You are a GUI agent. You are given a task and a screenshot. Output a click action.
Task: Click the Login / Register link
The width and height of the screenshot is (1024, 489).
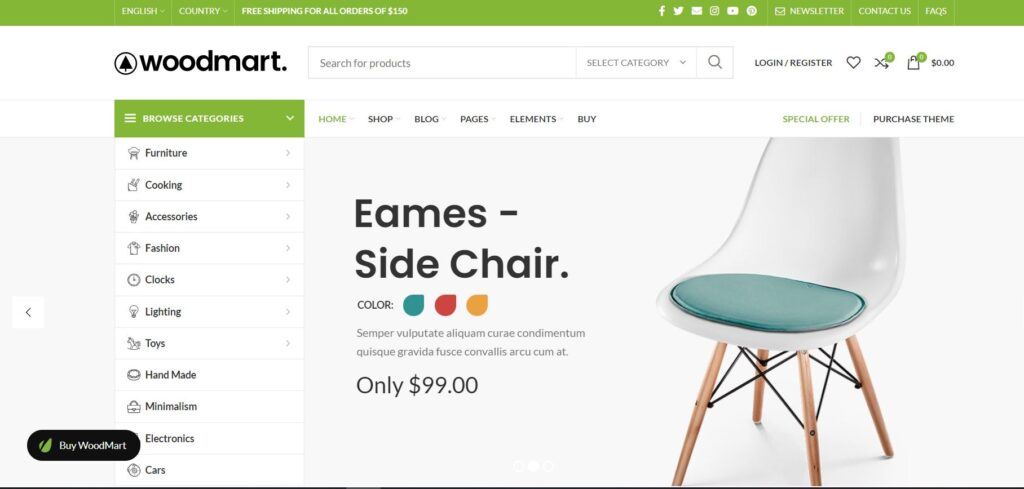tap(793, 63)
